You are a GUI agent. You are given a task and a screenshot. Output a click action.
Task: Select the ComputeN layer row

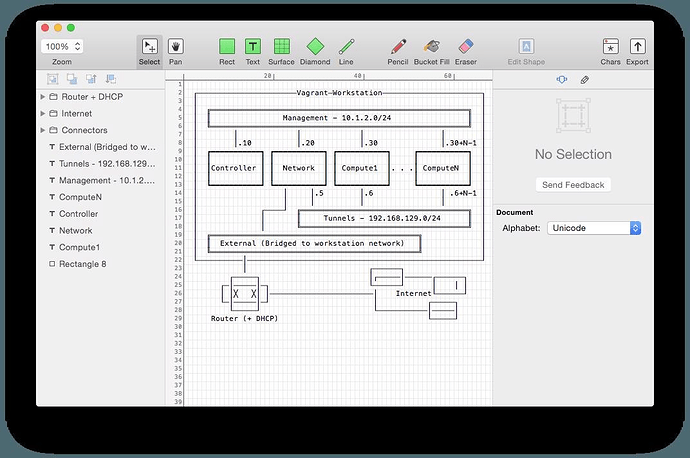[101, 197]
